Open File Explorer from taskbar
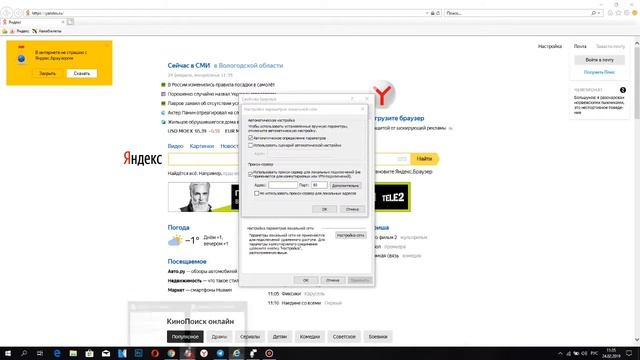Image resolution: width=640 pixels, height=360 pixels. 73,353
